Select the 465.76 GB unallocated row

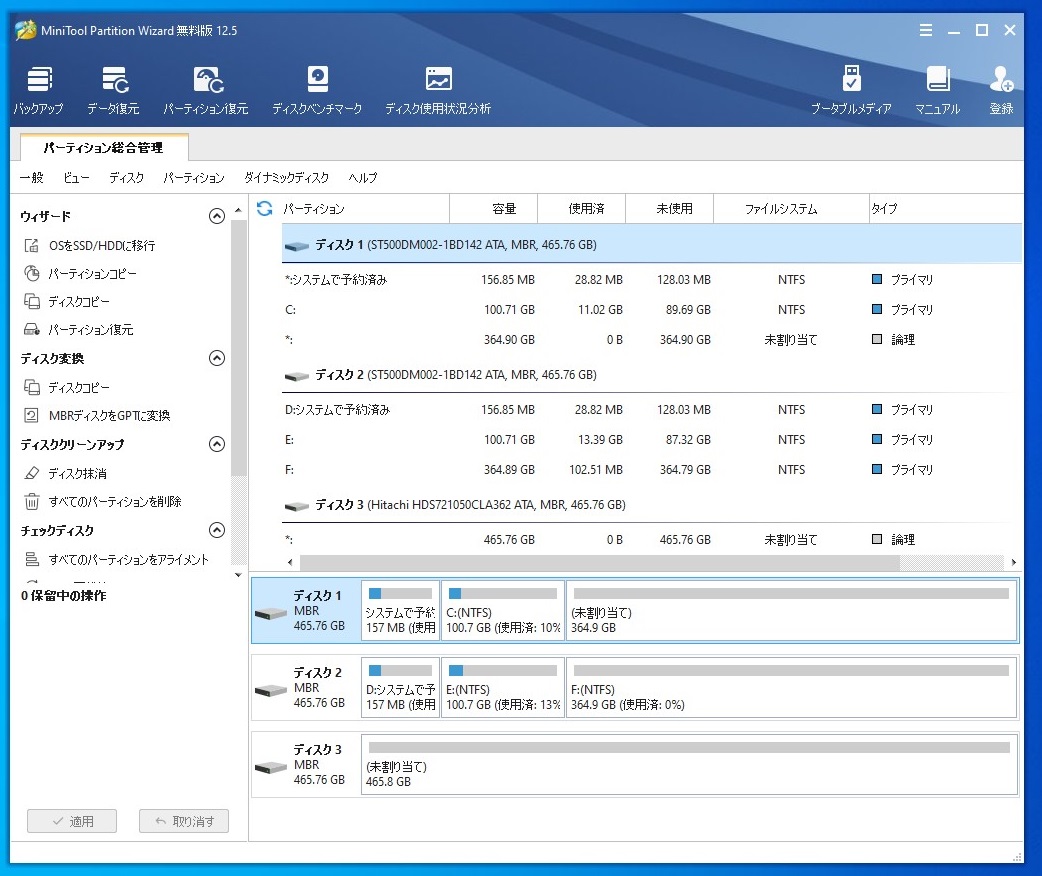652,540
